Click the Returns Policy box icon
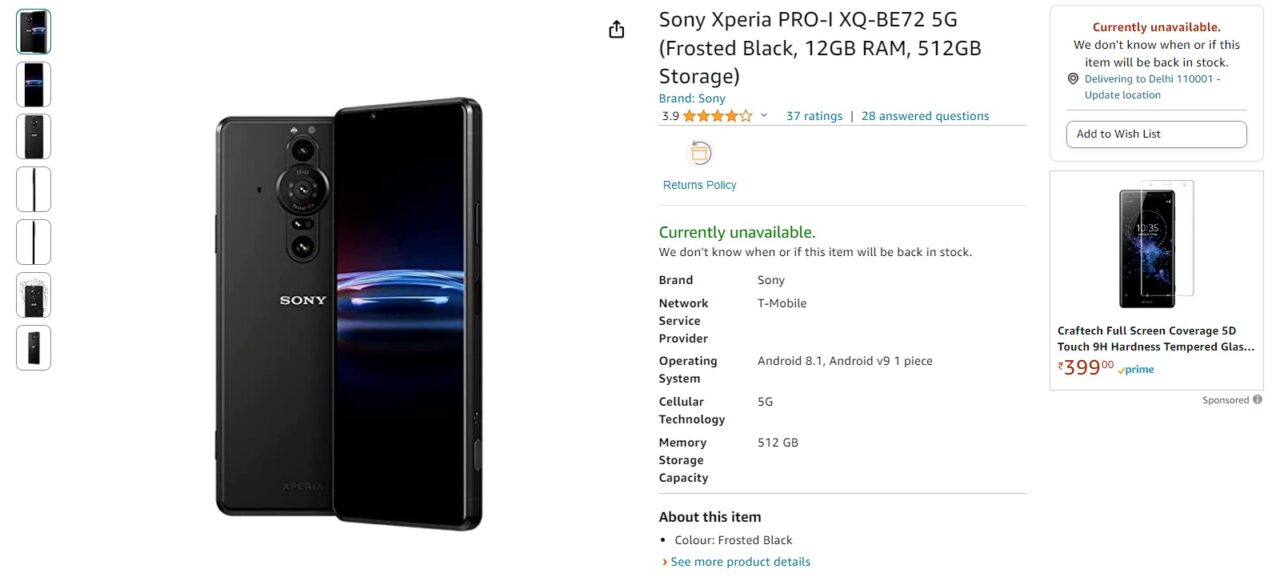 point(700,153)
